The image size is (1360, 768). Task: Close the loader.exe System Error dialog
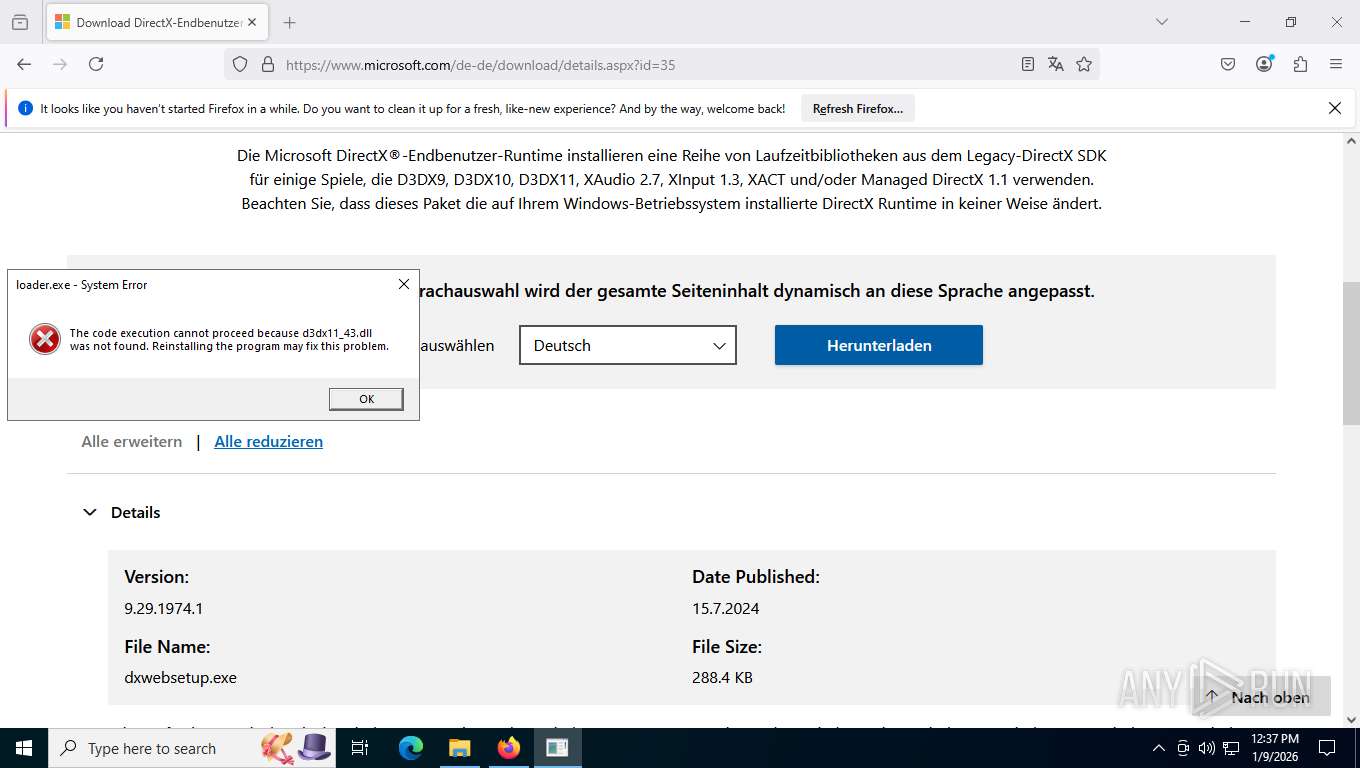coord(404,284)
